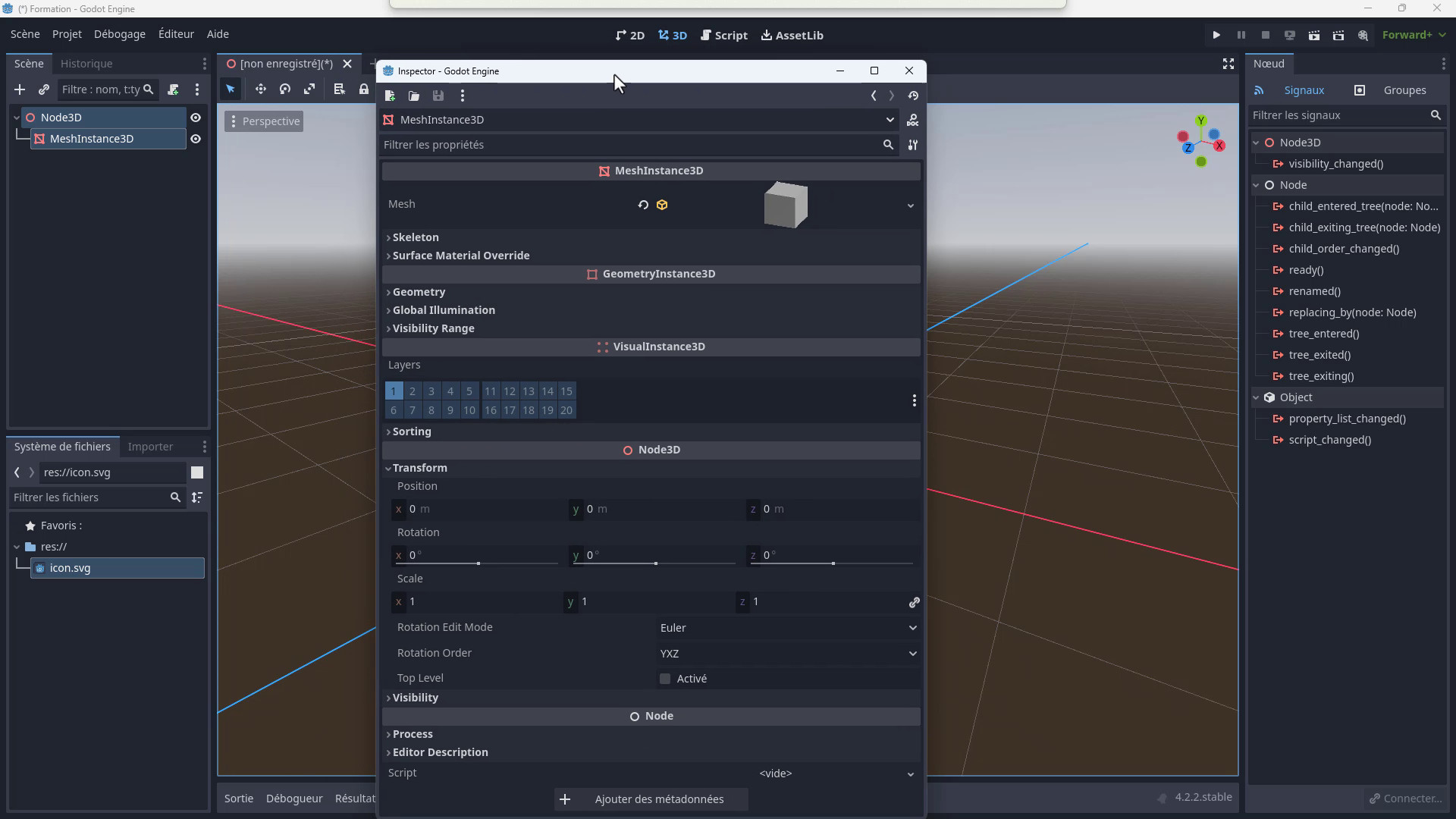This screenshot has height=819, width=1456.
Task: Adjust the Rotation y slider
Action: [x=655, y=563]
